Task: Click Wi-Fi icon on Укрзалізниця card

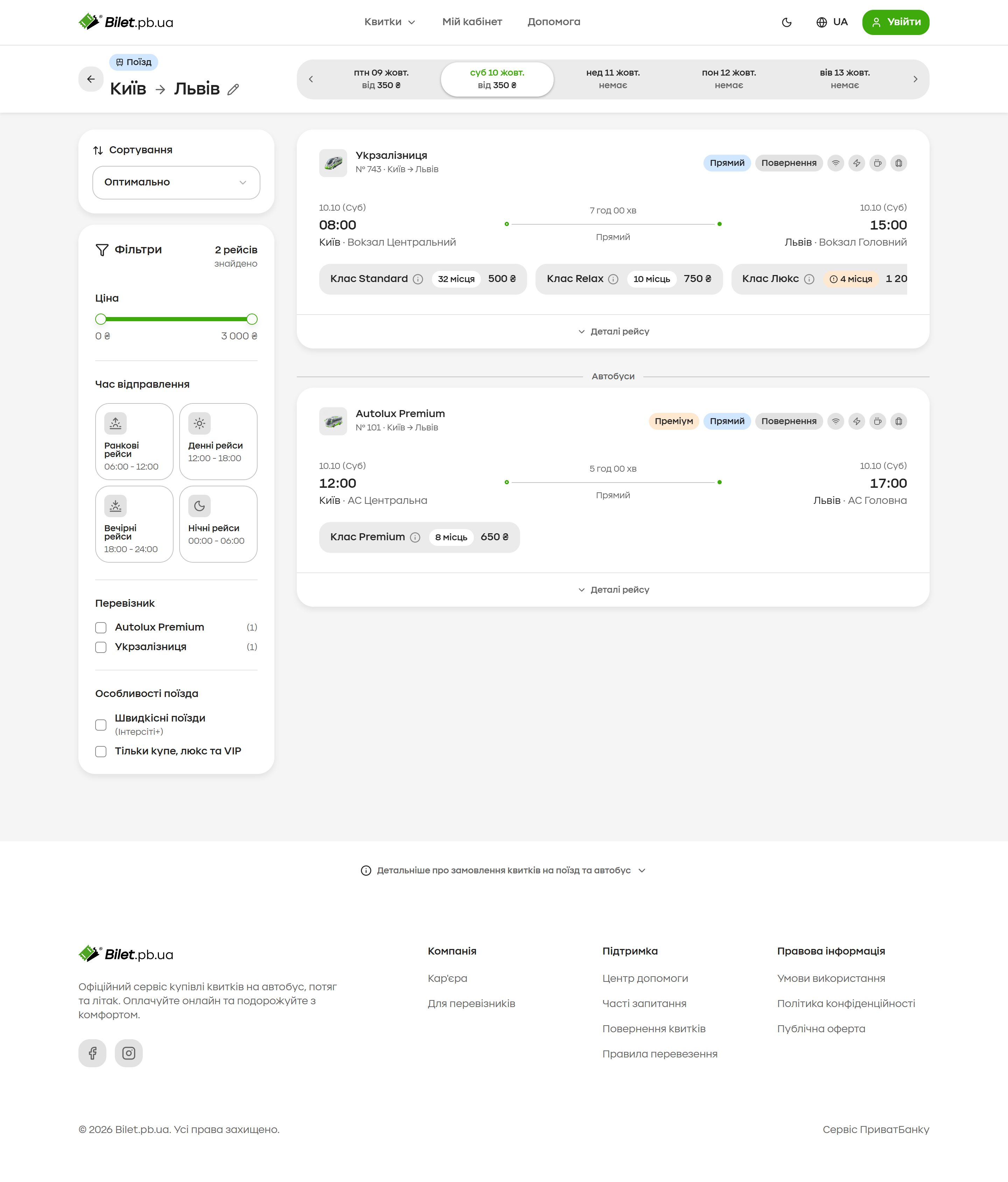Action: coord(836,163)
